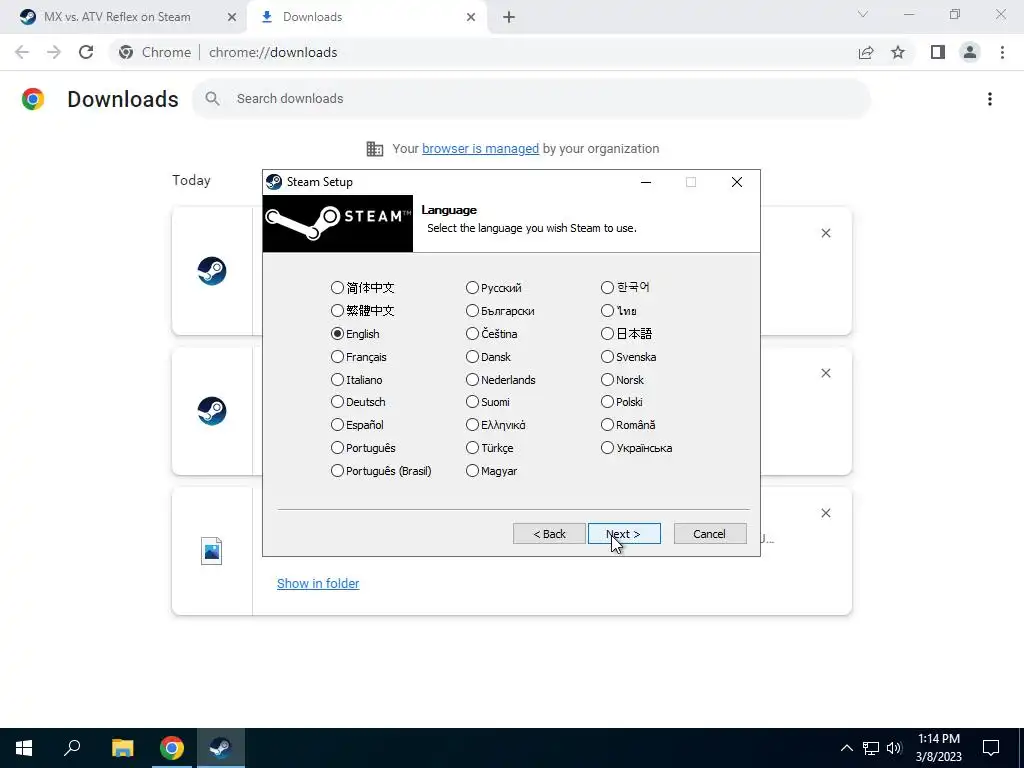Open the browser is managed link
Viewport: 1024px width, 768px height.
pyautogui.click(x=480, y=148)
